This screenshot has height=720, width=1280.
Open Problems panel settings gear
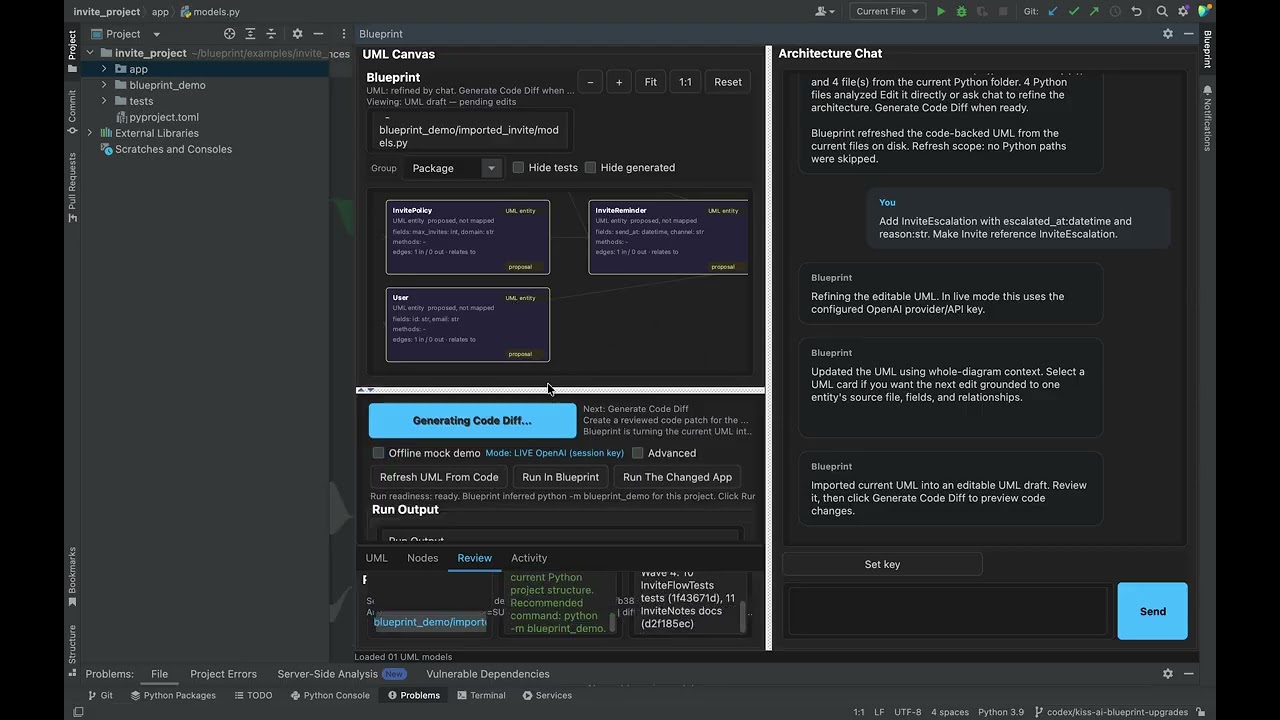[x=1167, y=674]
